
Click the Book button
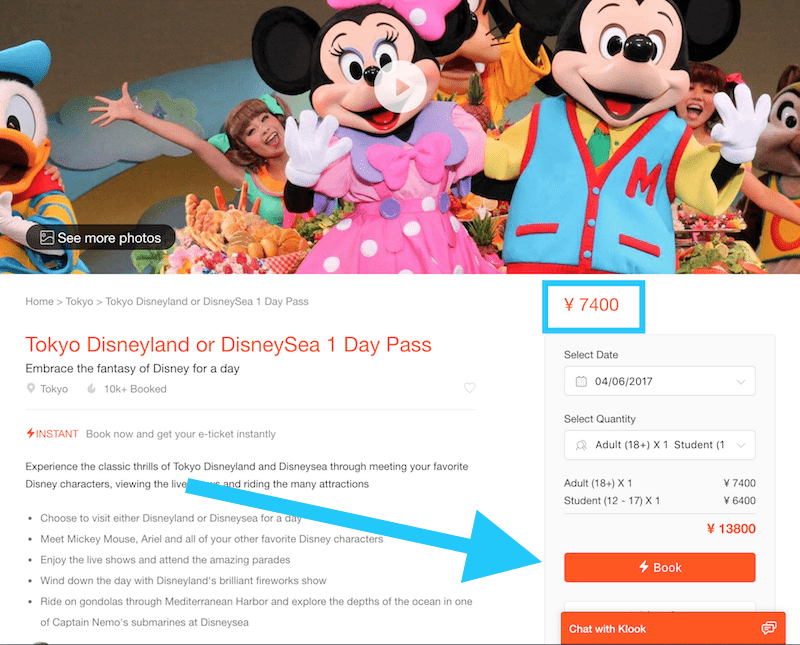[x=660, y=567]
